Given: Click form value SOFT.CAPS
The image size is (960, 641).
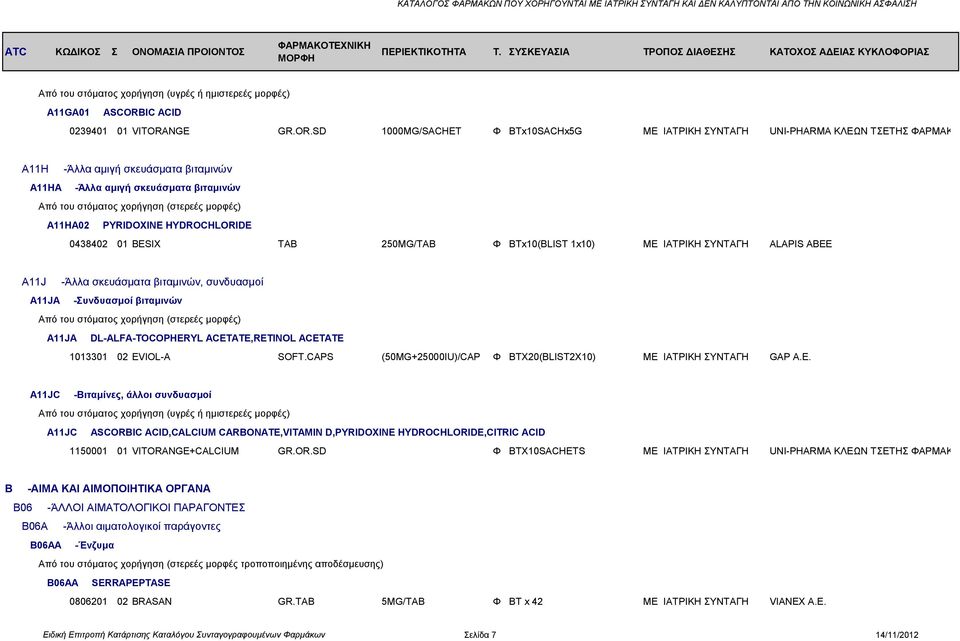Looking at the screenshot, I should pyautogui.click(x=306, y=357).
